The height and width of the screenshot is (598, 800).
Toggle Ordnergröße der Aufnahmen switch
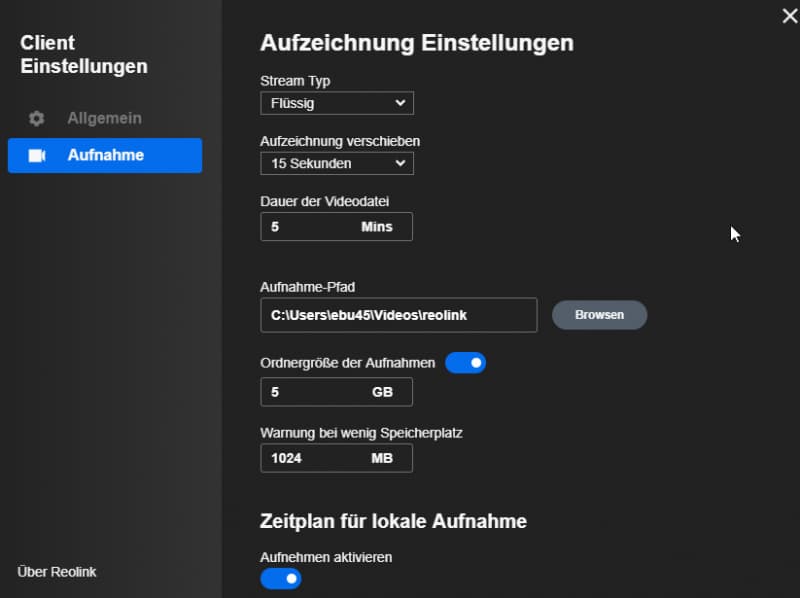[465, 363]
